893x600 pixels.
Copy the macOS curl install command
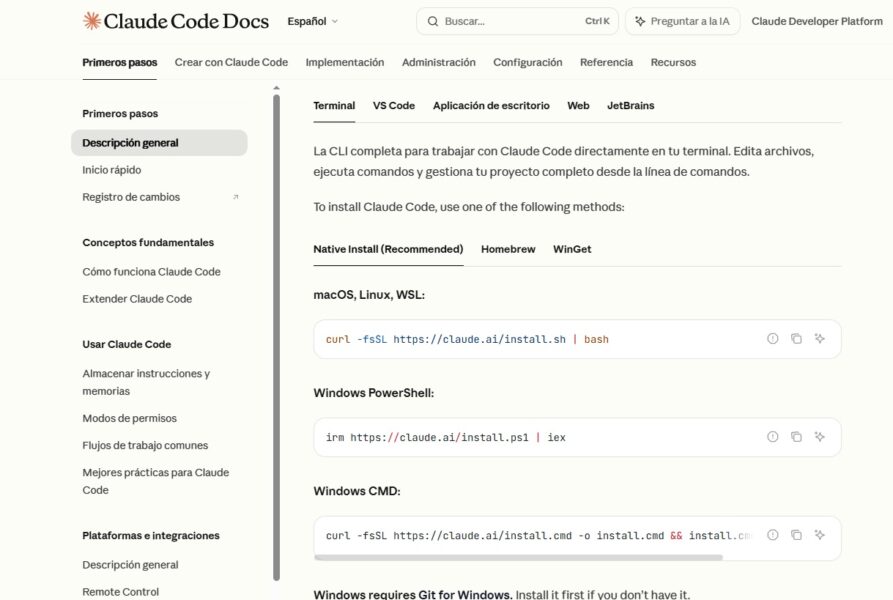click(x=795, y=339)
